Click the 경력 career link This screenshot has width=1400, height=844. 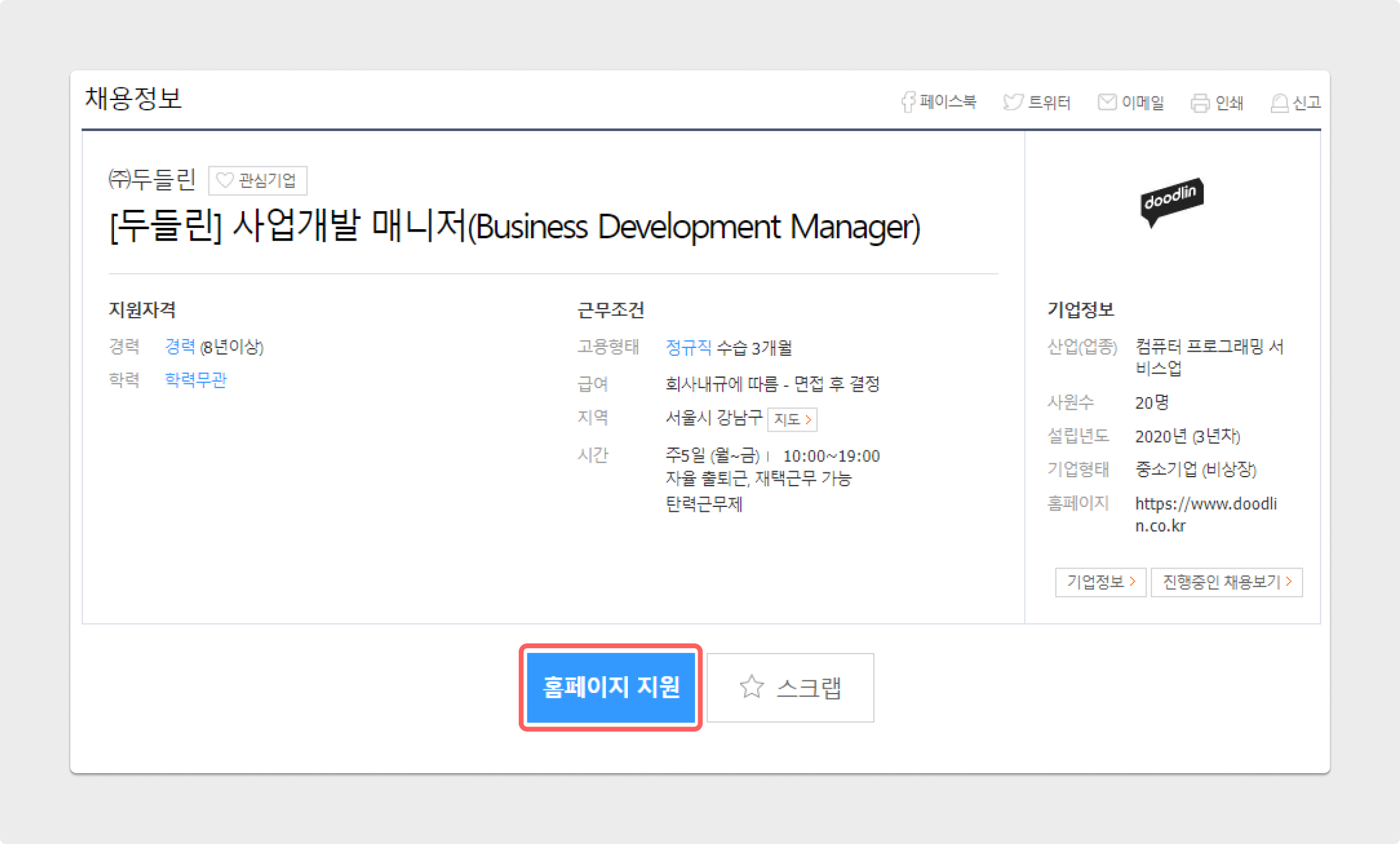[x=180, y=347]
